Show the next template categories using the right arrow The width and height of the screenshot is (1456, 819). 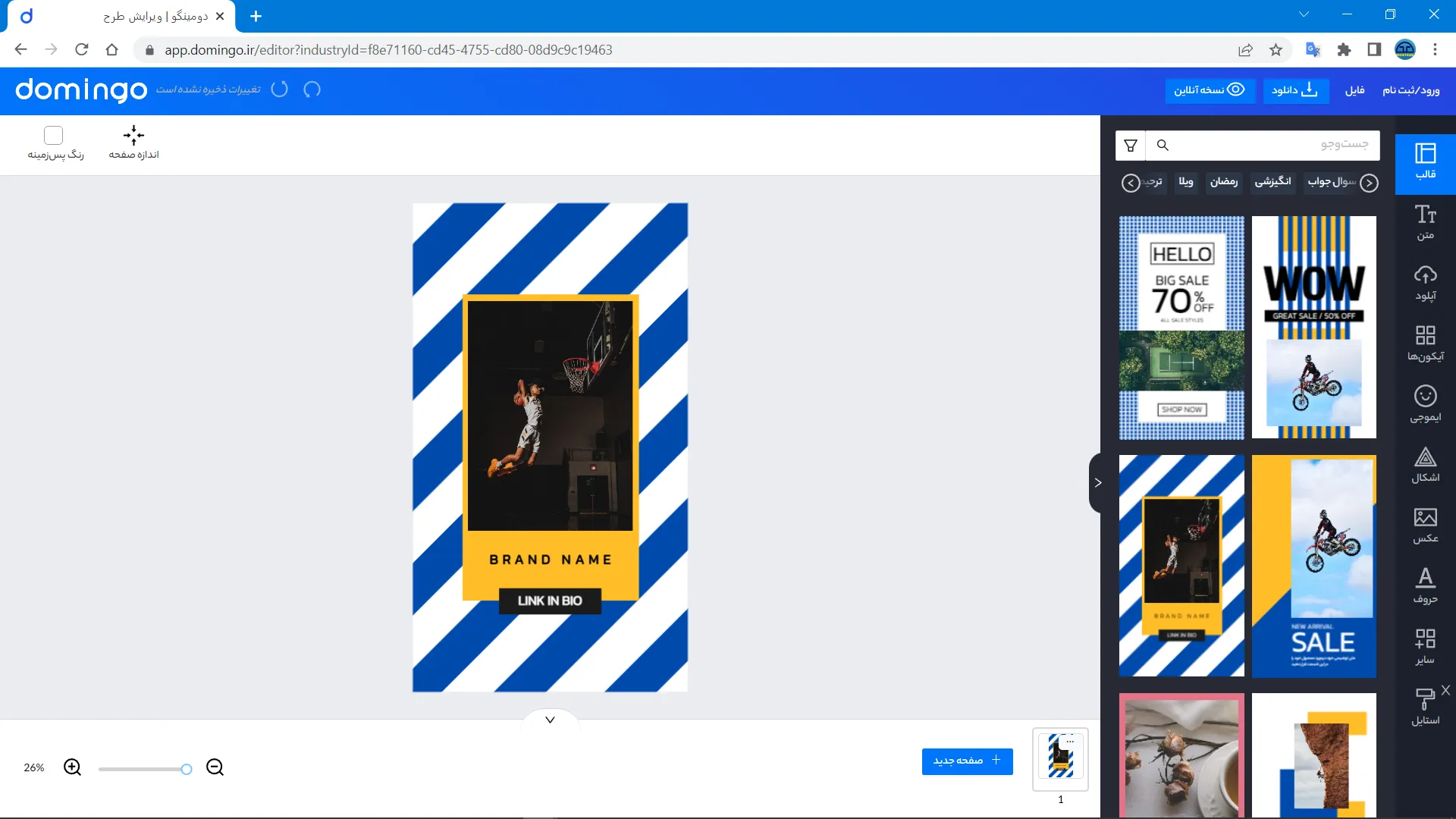(1369, 183)
